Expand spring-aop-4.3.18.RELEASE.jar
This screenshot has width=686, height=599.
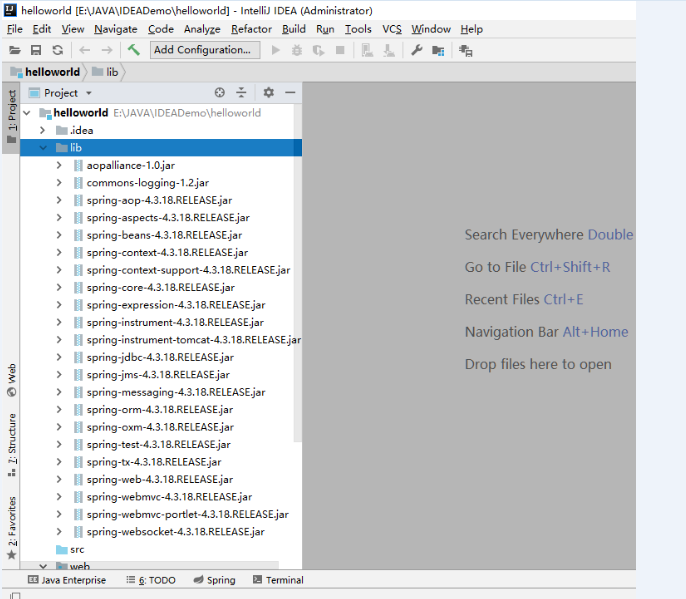[x=59, y=200]
